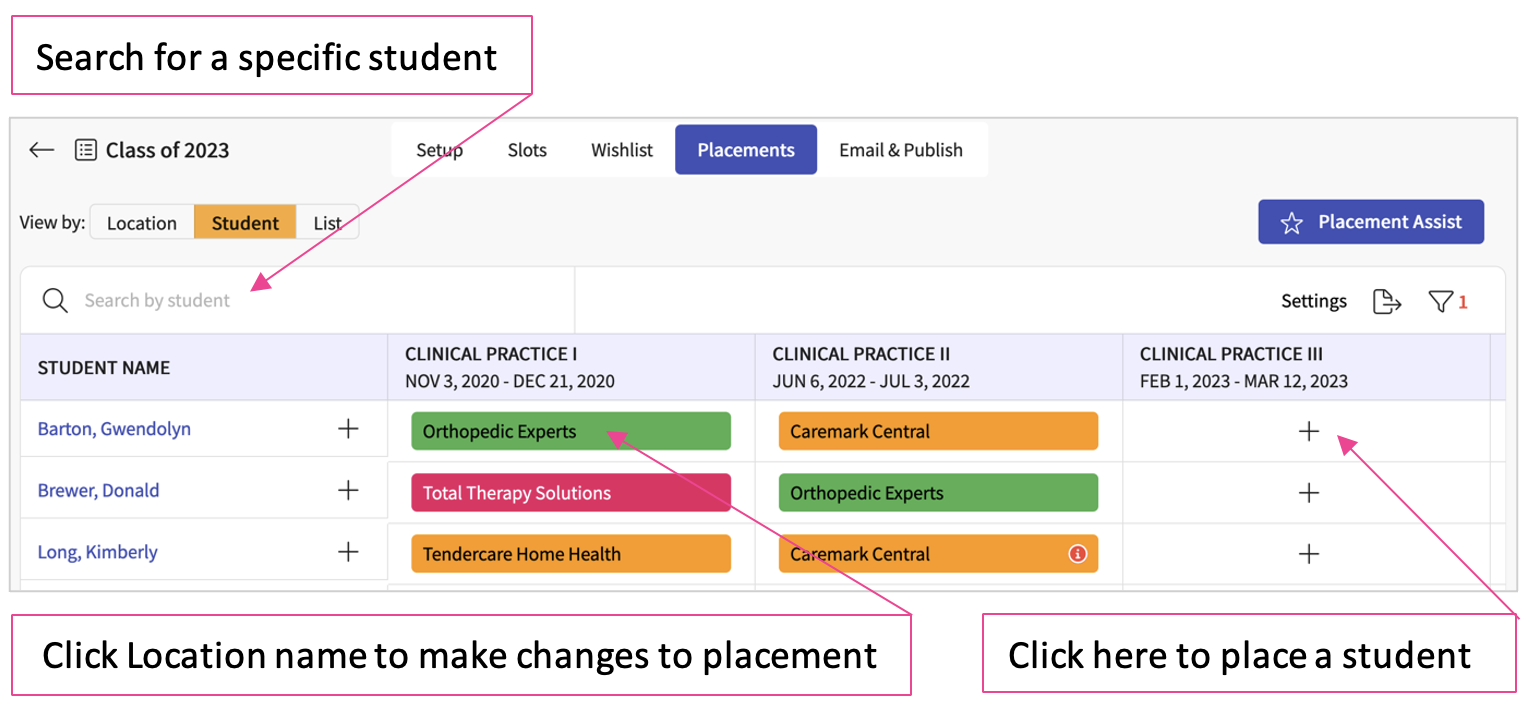Click plus icon next to Brewer, Donald name
Image resolution: width=1528 pixels, height=706 pixels.
348,490
